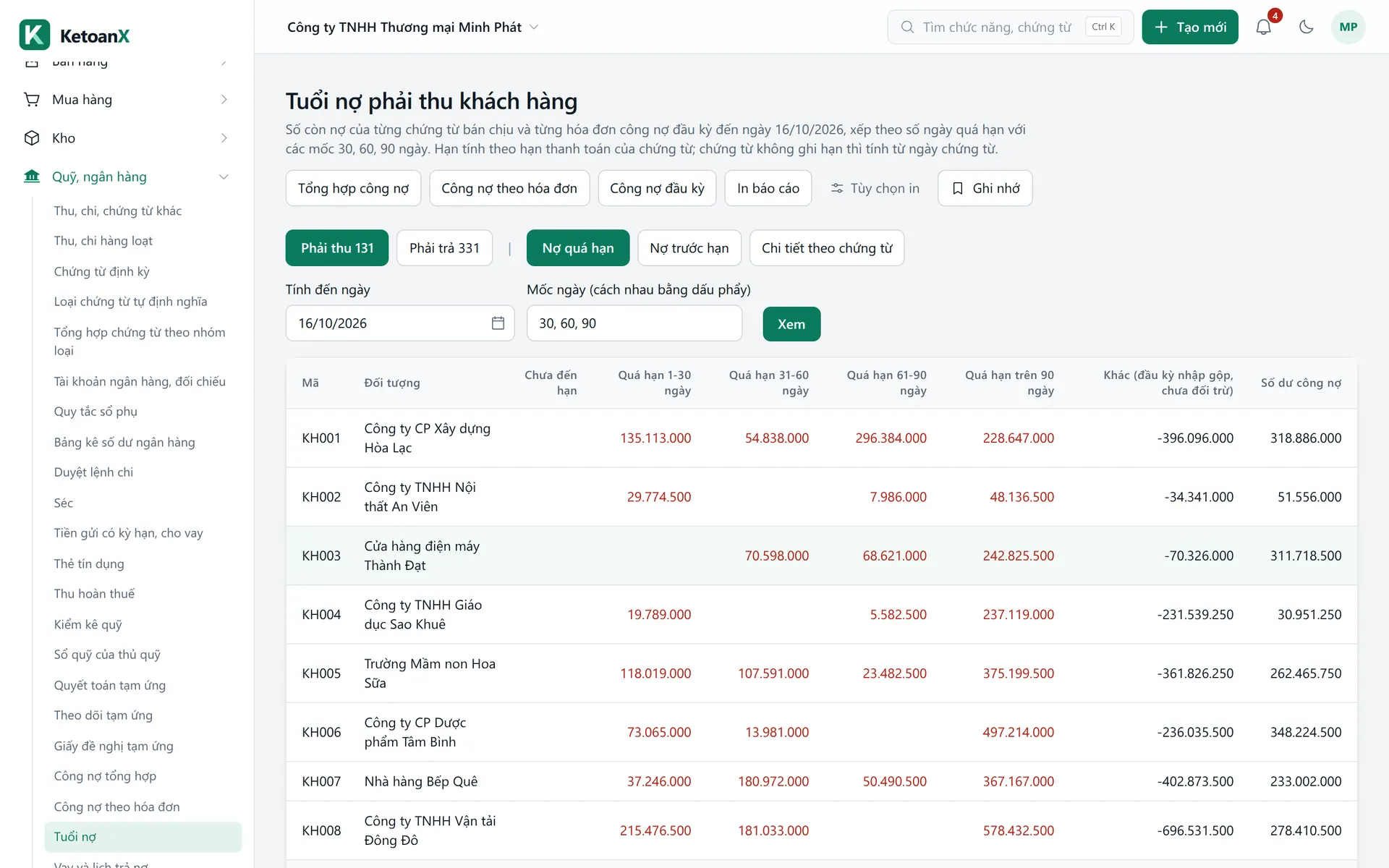Open Công nợ tổng hợp sidebar item
Screen dimensions: 1389x868
point(143,776)
